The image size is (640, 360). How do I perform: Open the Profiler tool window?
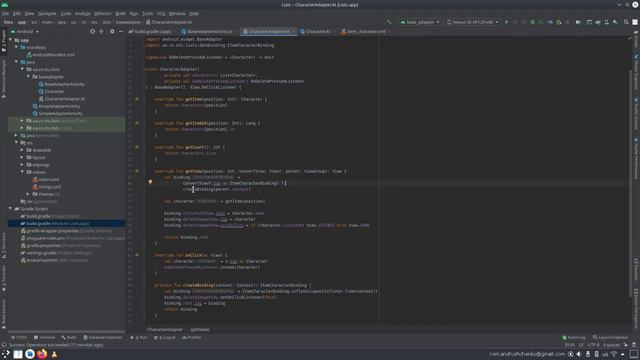click(x=192, y=338)
